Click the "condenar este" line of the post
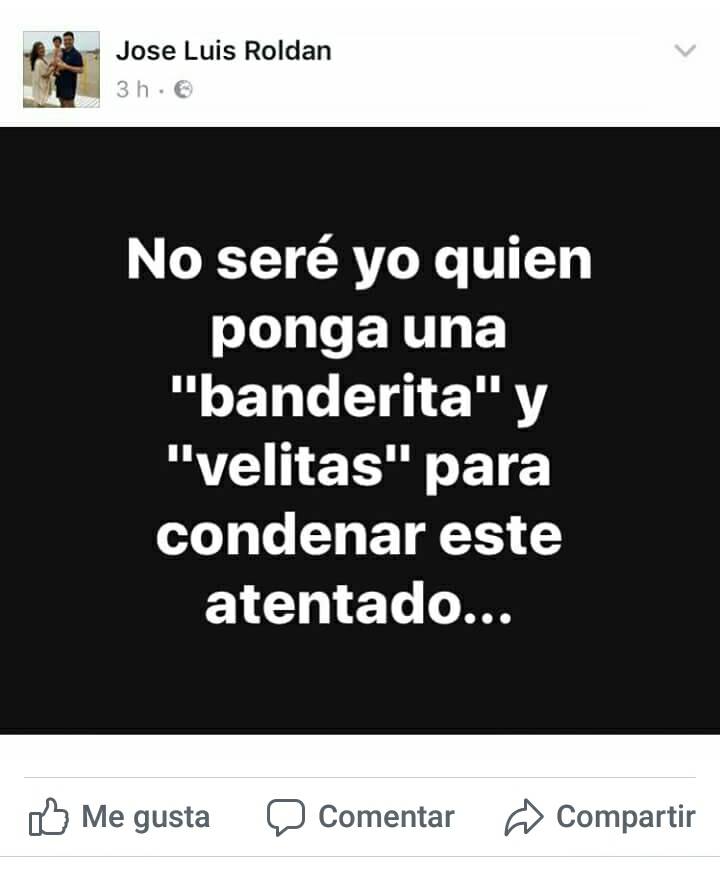The width and height of the screenshot is (720, 871). coord(359,535)
